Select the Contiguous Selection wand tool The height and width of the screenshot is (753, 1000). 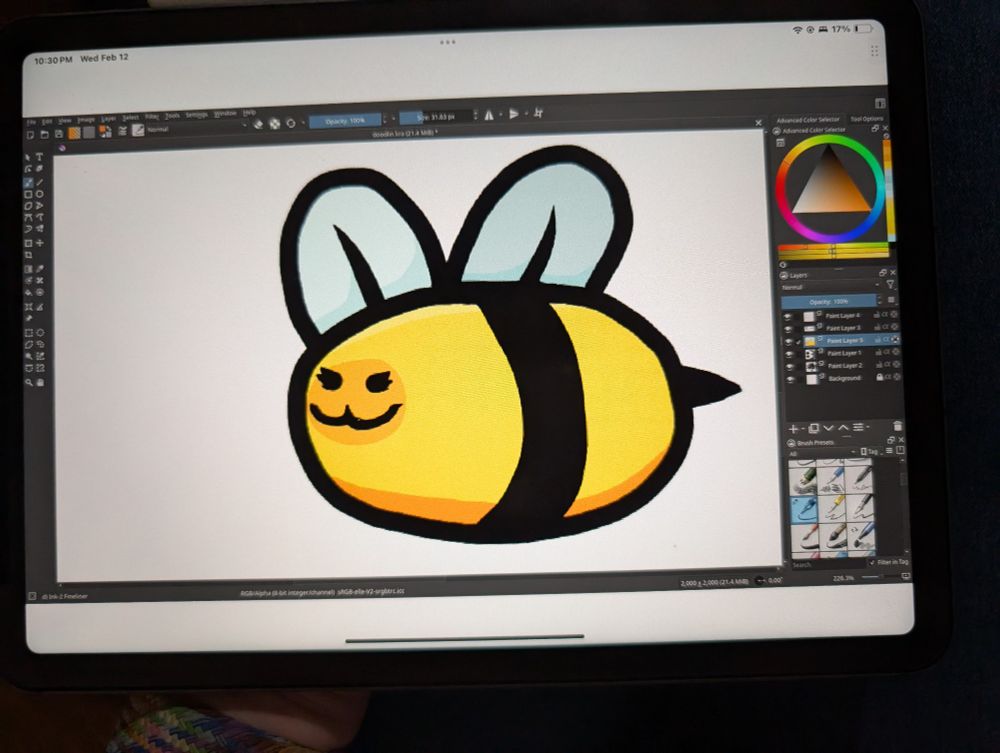pos(29,356)
